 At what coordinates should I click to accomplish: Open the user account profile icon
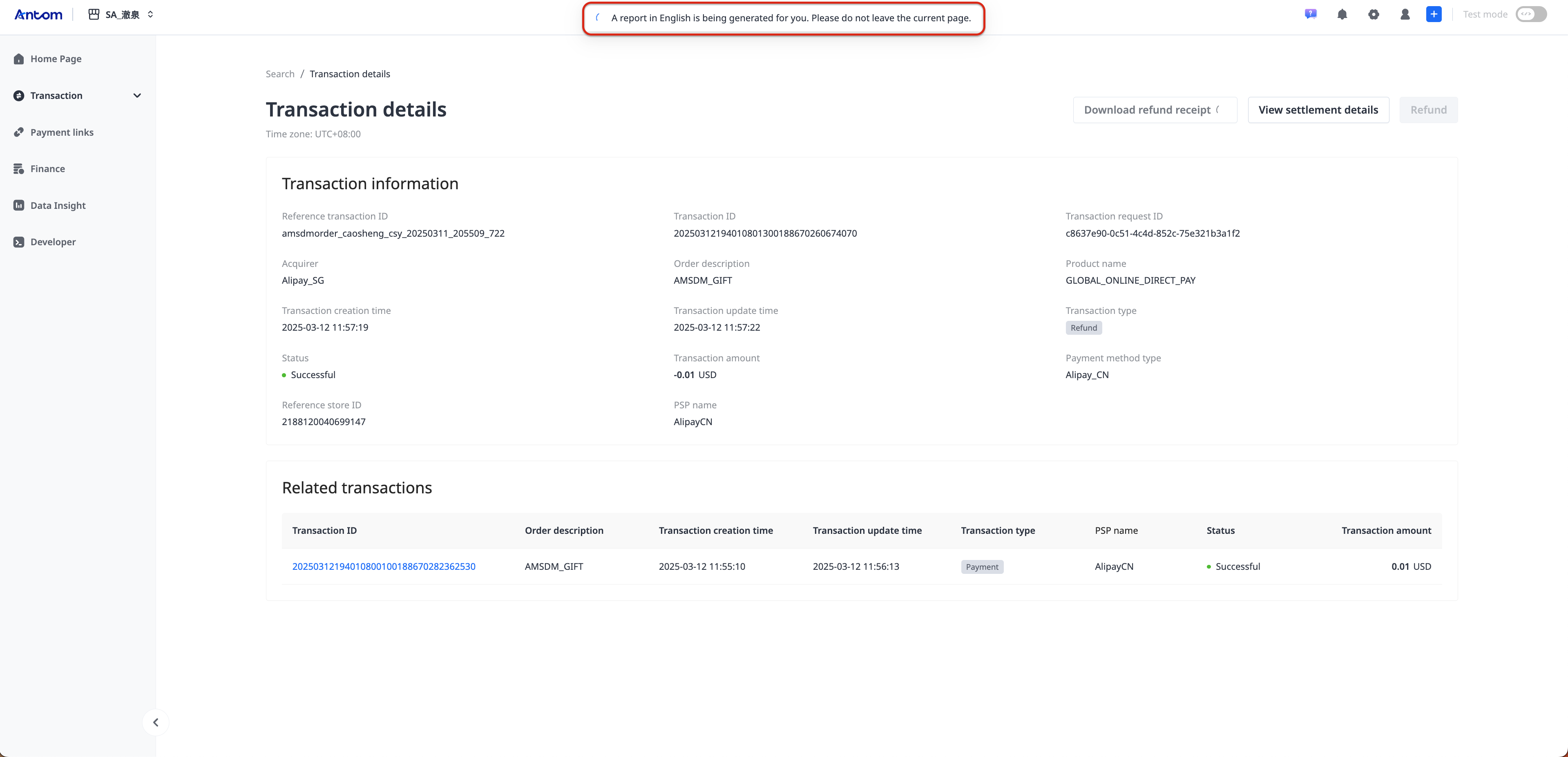coord(1405,14)
